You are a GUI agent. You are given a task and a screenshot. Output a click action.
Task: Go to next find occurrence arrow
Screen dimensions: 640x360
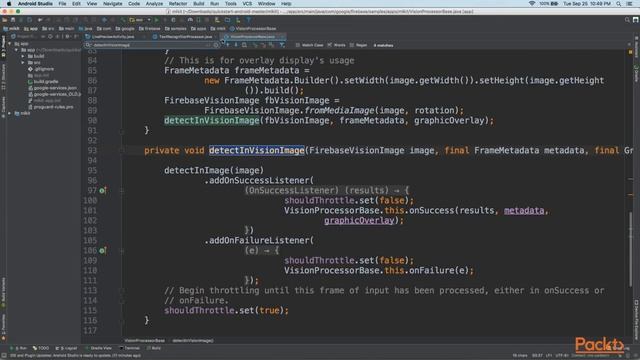[x=236, y=45]
